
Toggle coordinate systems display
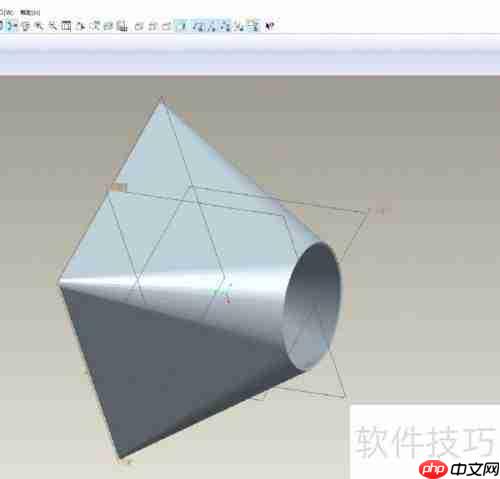[239, 26]
